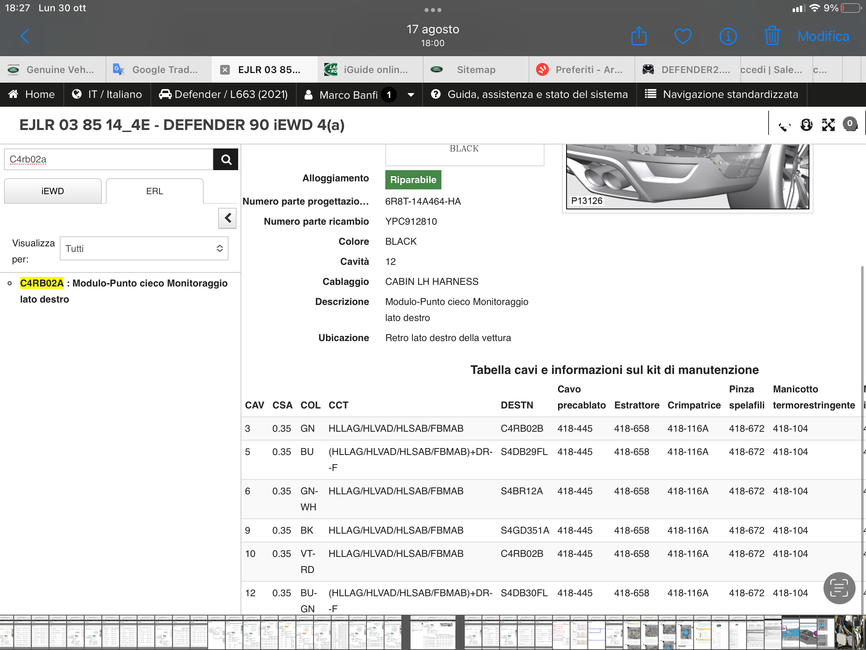Click spare part number YPC912810

pos(411,221)
